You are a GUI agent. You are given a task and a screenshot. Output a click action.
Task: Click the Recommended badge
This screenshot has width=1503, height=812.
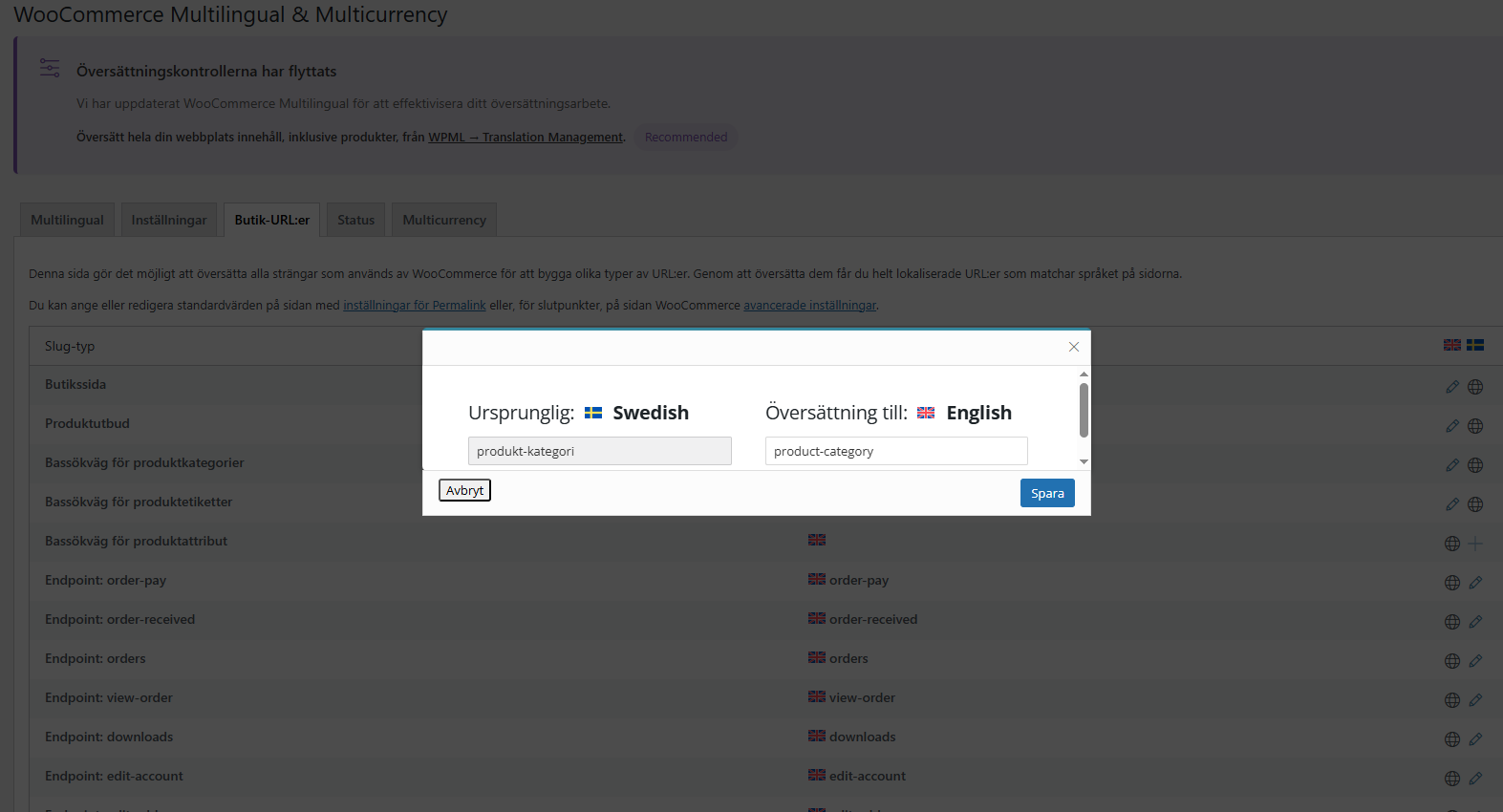click(686, 137)
